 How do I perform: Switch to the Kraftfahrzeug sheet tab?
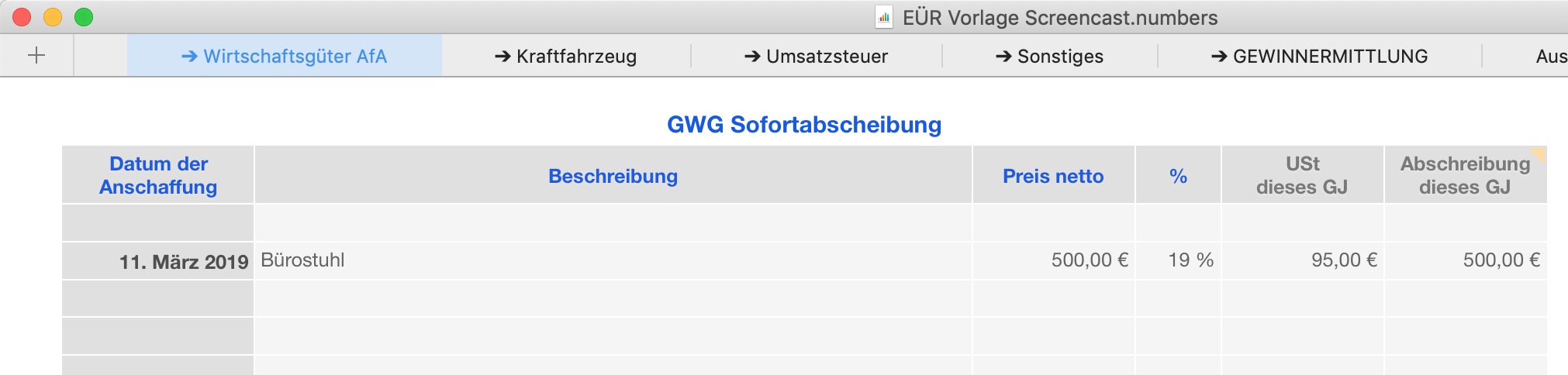565,57
